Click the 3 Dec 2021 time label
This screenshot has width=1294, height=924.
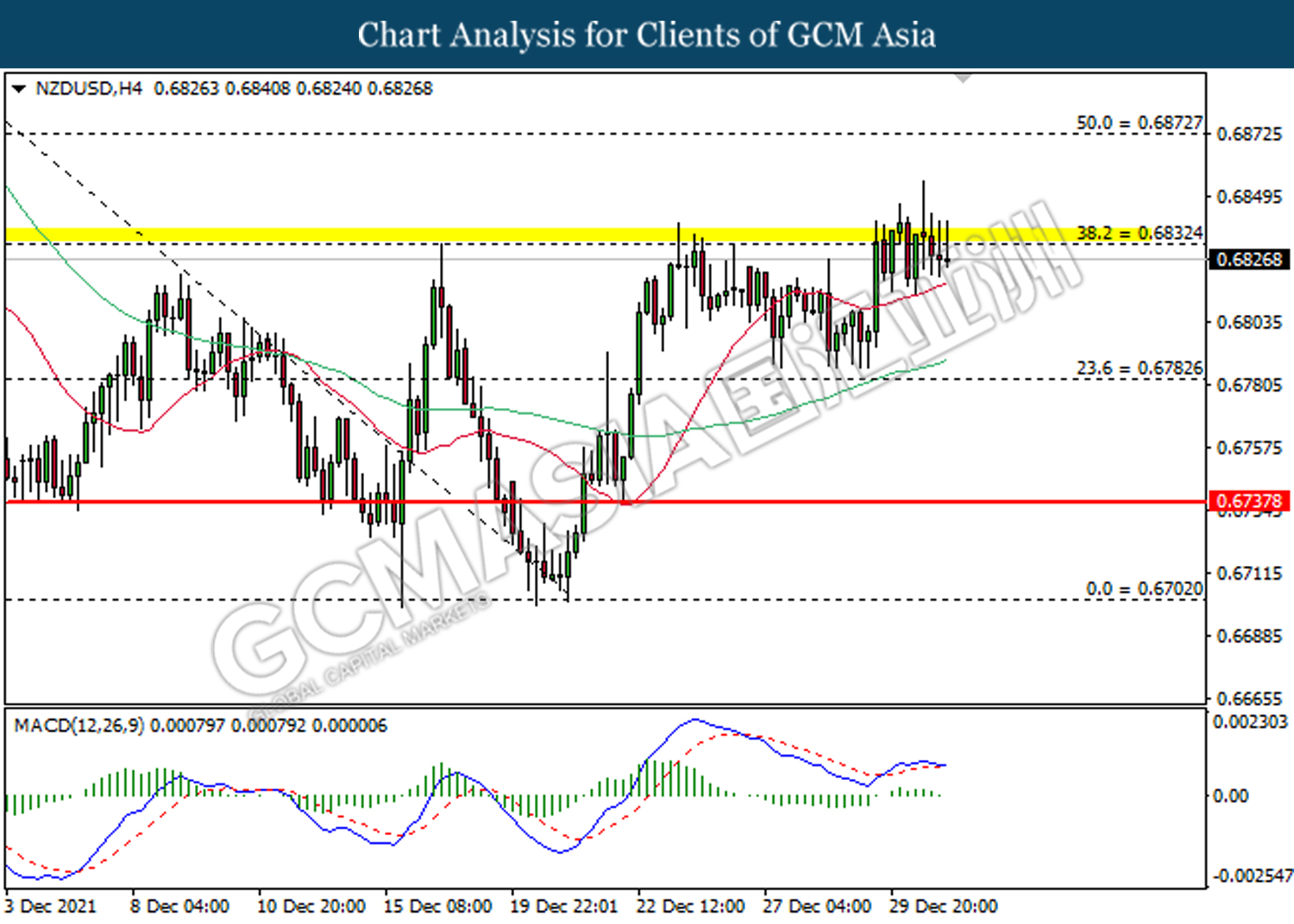(50, 906)
